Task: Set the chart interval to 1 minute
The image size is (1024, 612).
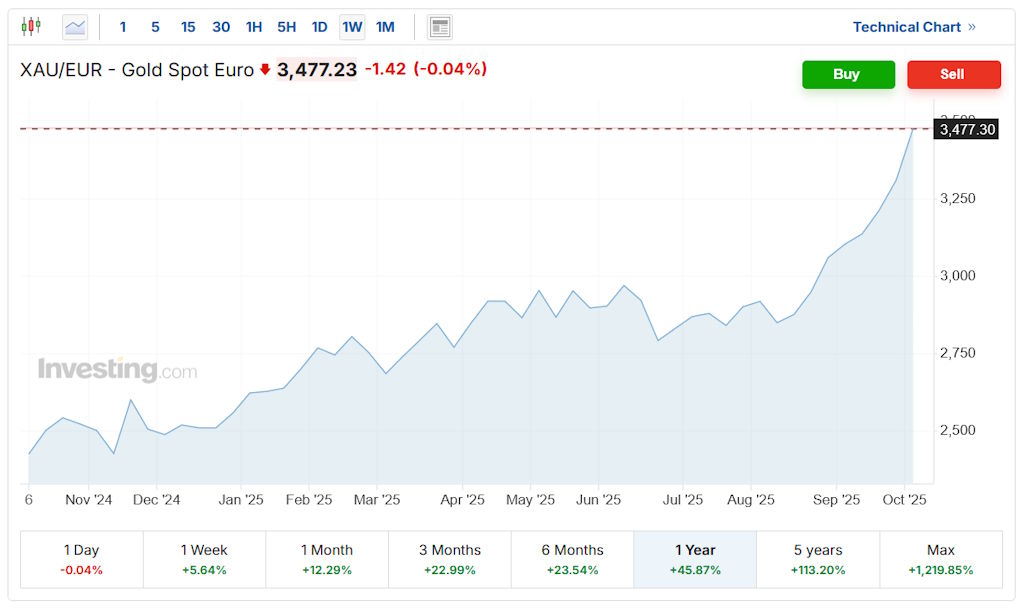Action: [123, 27]
